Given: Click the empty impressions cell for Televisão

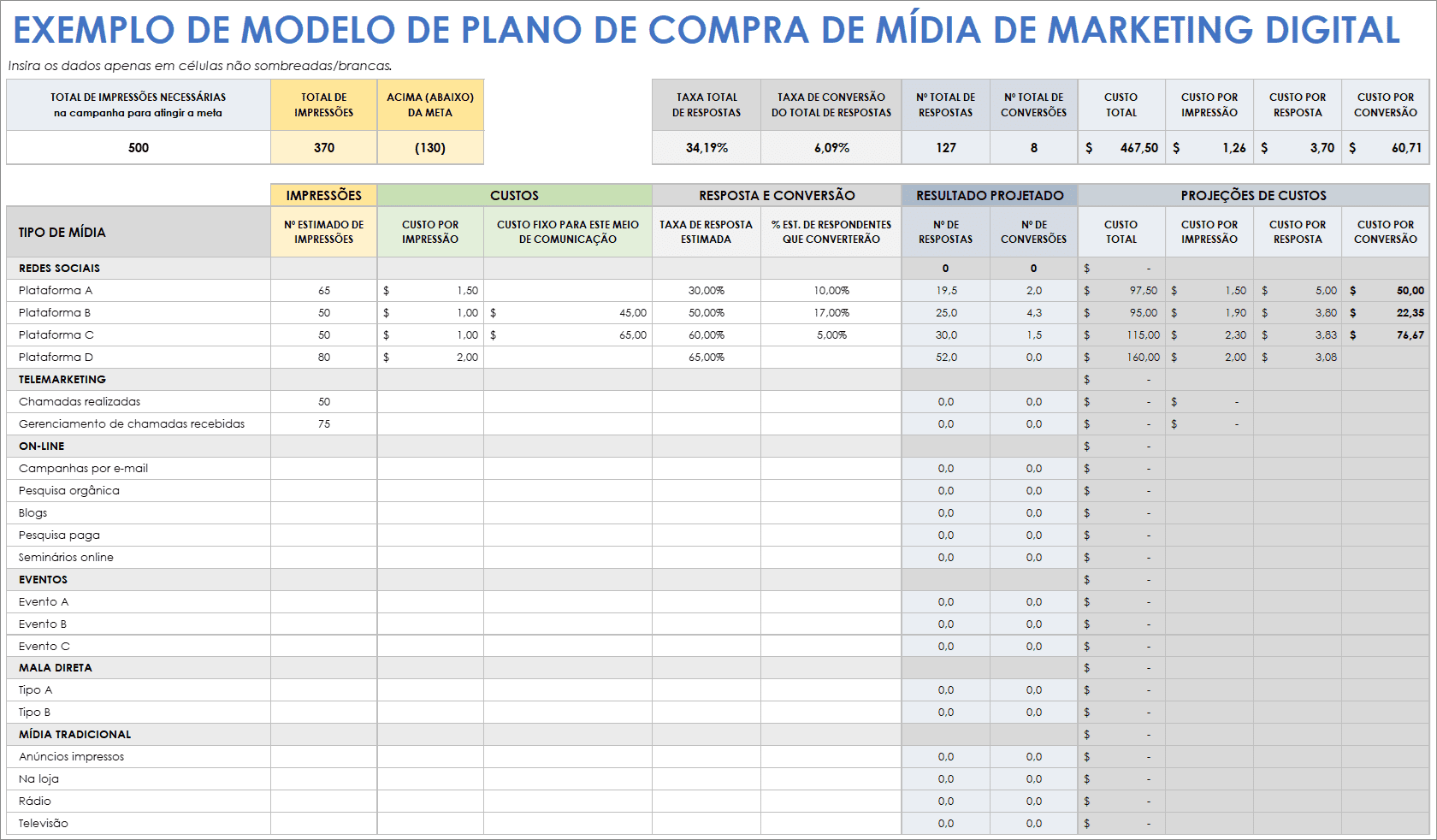Looking at the screenshot, I should pos(324,824).
